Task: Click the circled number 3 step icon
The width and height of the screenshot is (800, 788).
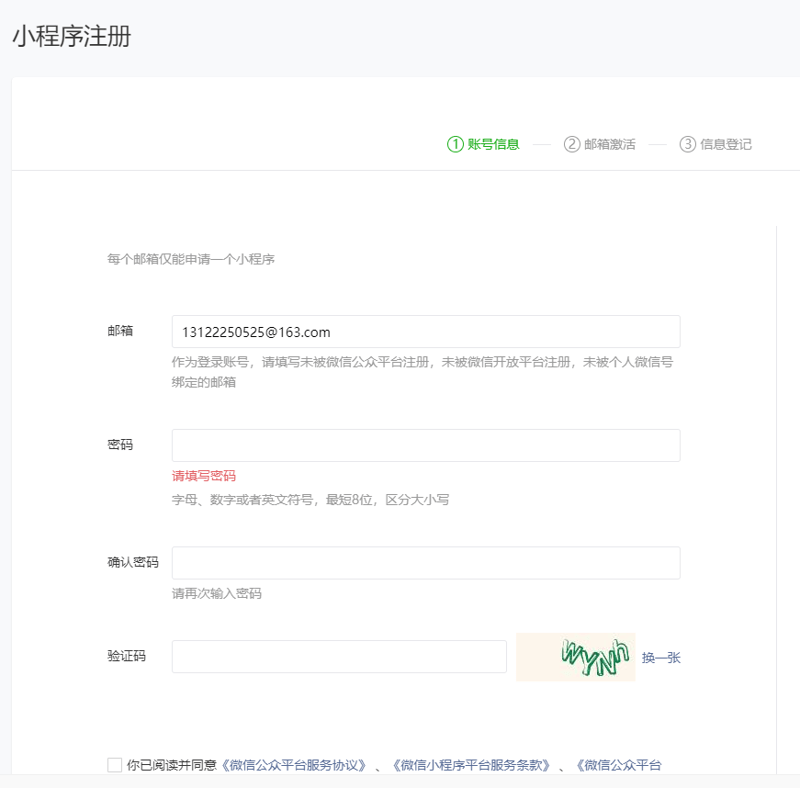Action: click(687, 144)
